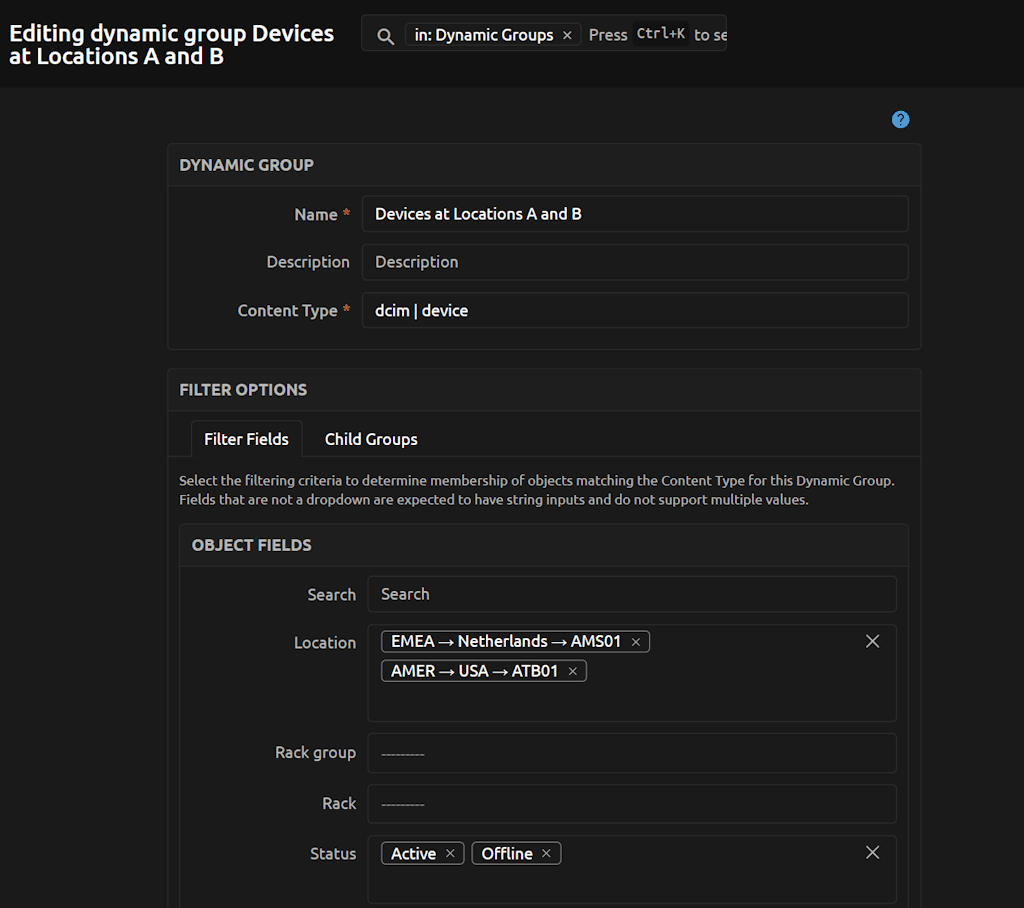Clear all selected Locations with the X icon
Image resolution: width=1024 pixels, height=908 pixels.
pos(872,641)
